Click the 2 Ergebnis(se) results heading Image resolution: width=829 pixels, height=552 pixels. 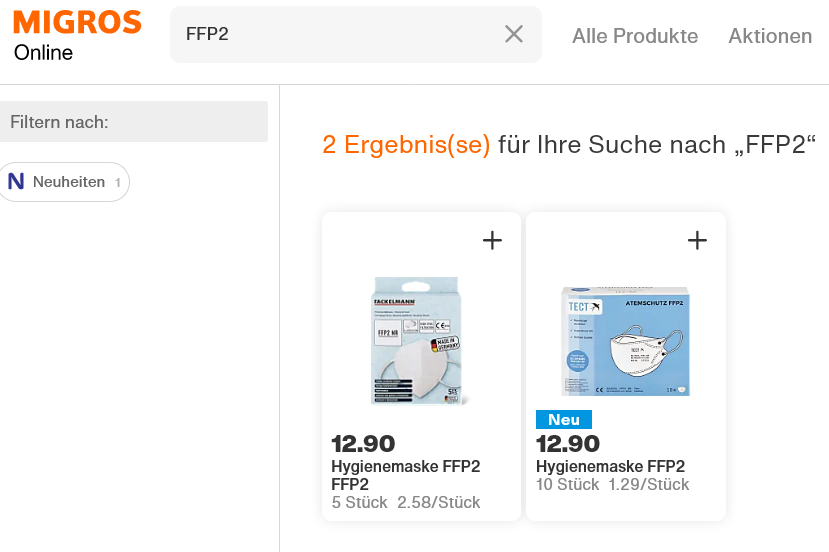point(406,145)
